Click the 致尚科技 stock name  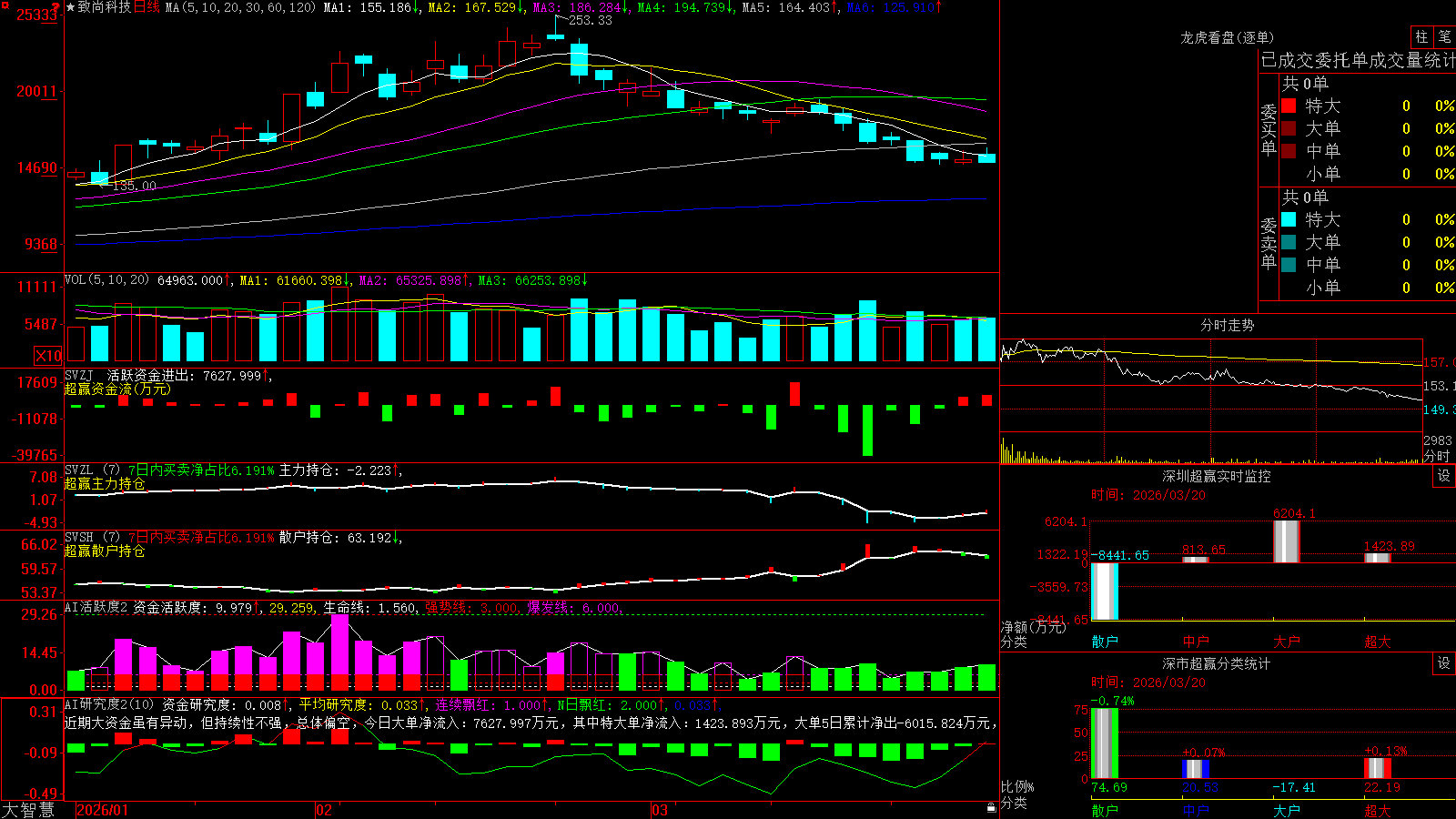pyautogui.click(x=105, y=7)
